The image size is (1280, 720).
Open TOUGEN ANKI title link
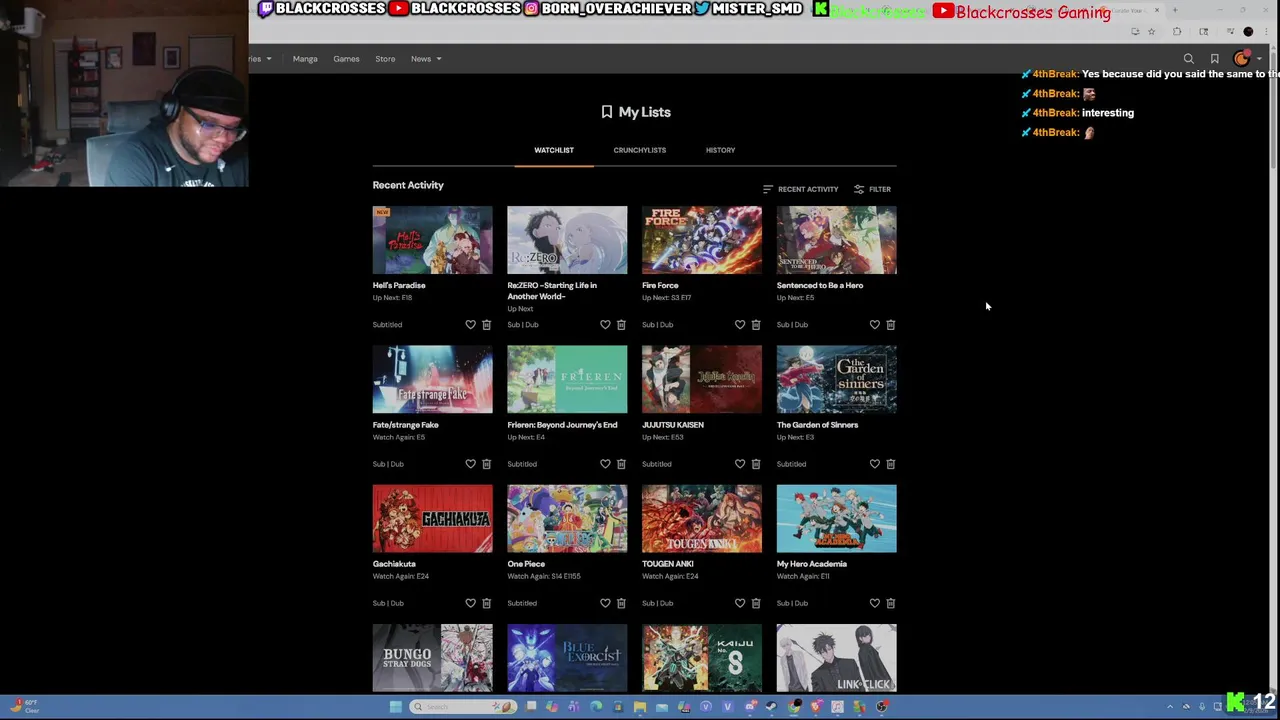(668, 564)
